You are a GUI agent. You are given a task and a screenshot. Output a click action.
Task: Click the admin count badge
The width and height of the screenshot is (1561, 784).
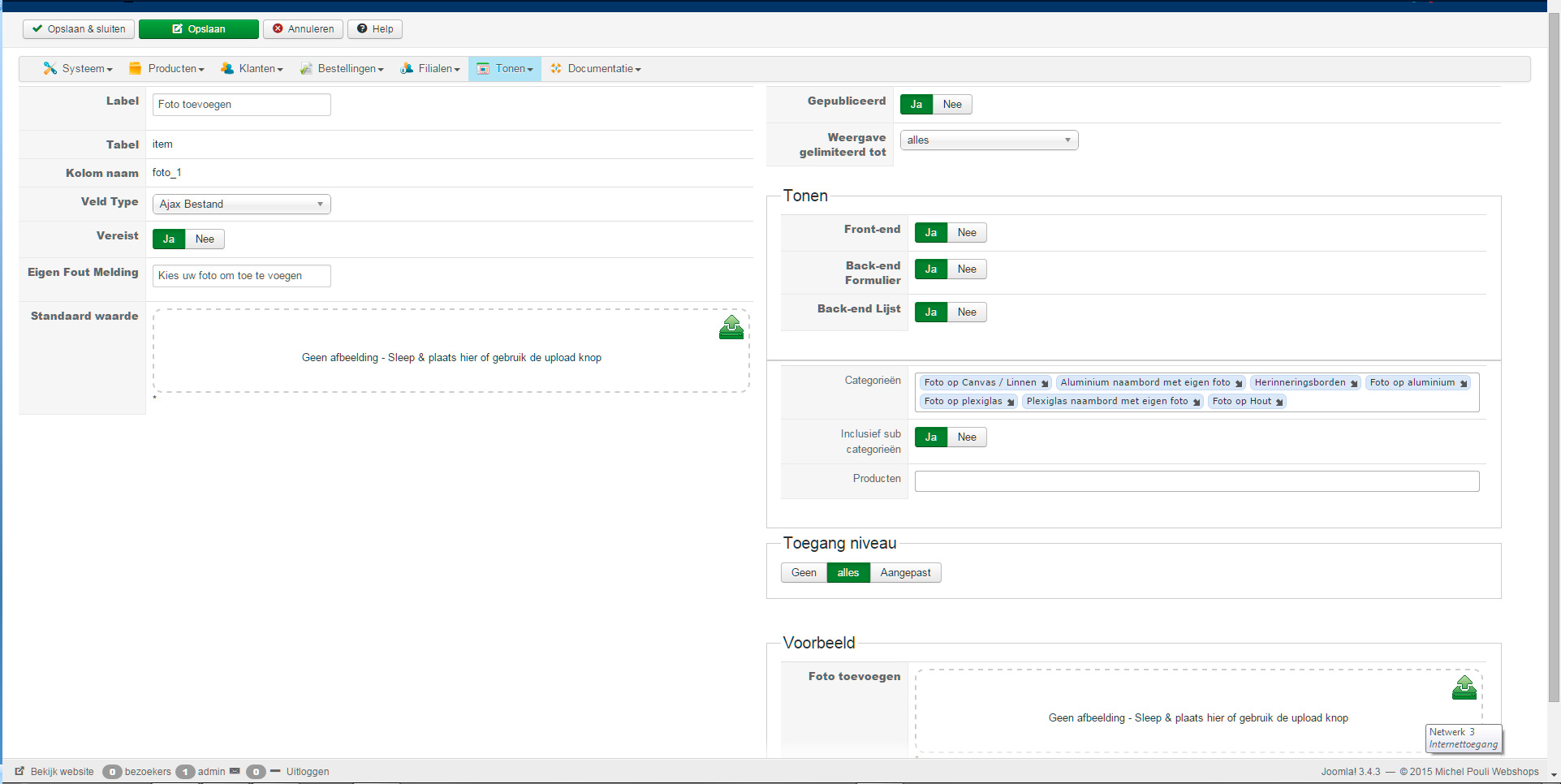(185, 771)
